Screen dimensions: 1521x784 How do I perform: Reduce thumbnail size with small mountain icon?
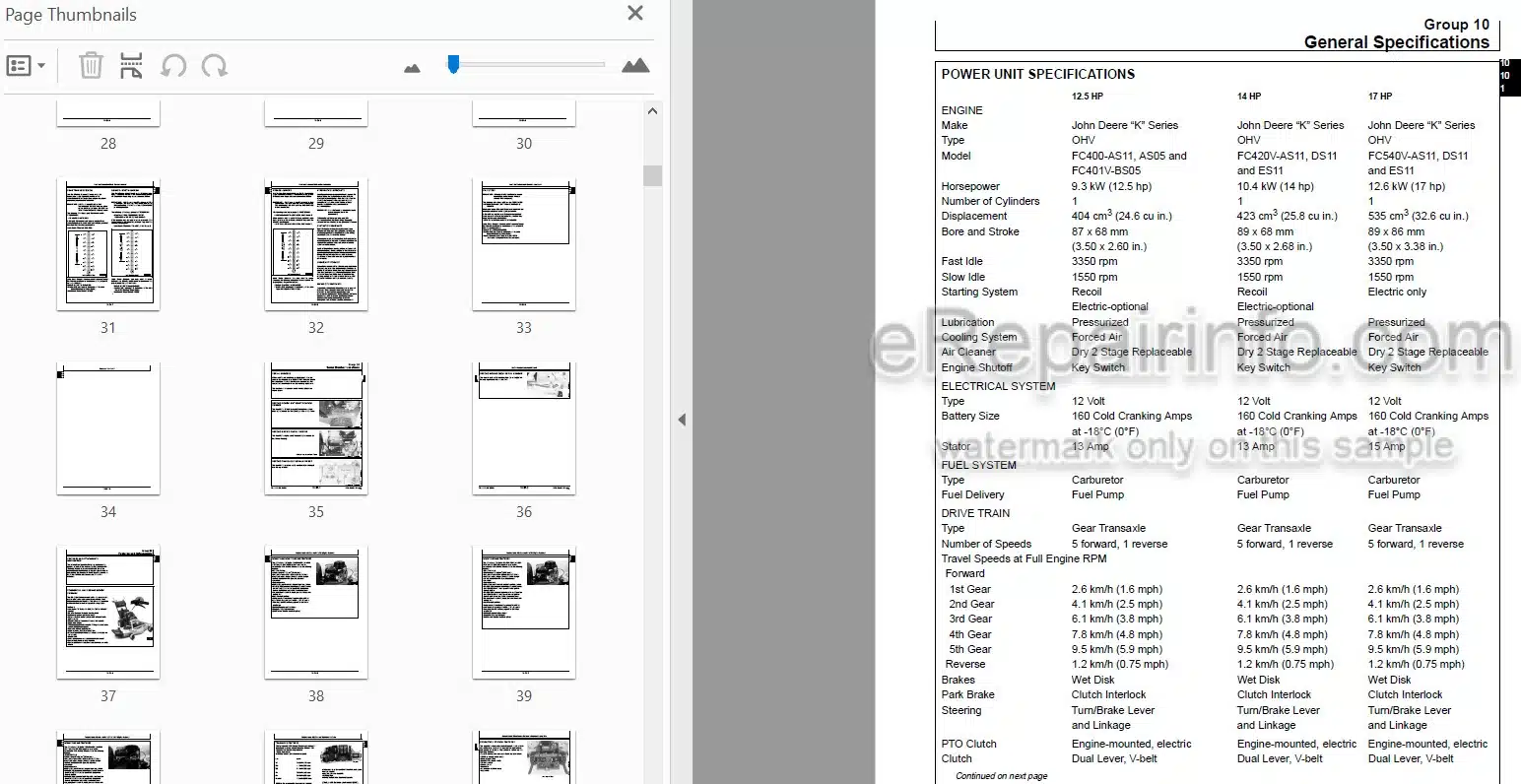click(412, 68)
